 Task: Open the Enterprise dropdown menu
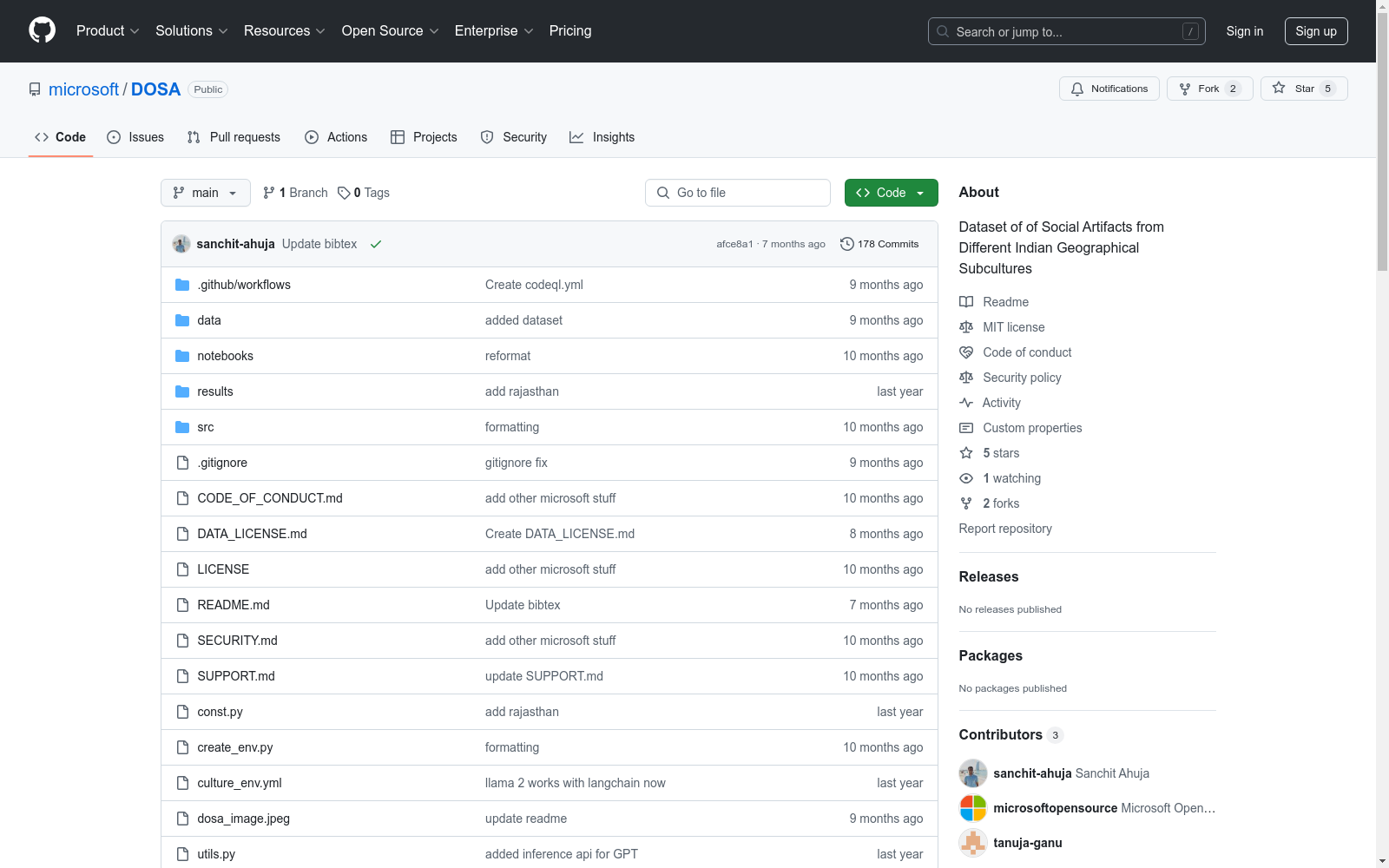(494, 31)
